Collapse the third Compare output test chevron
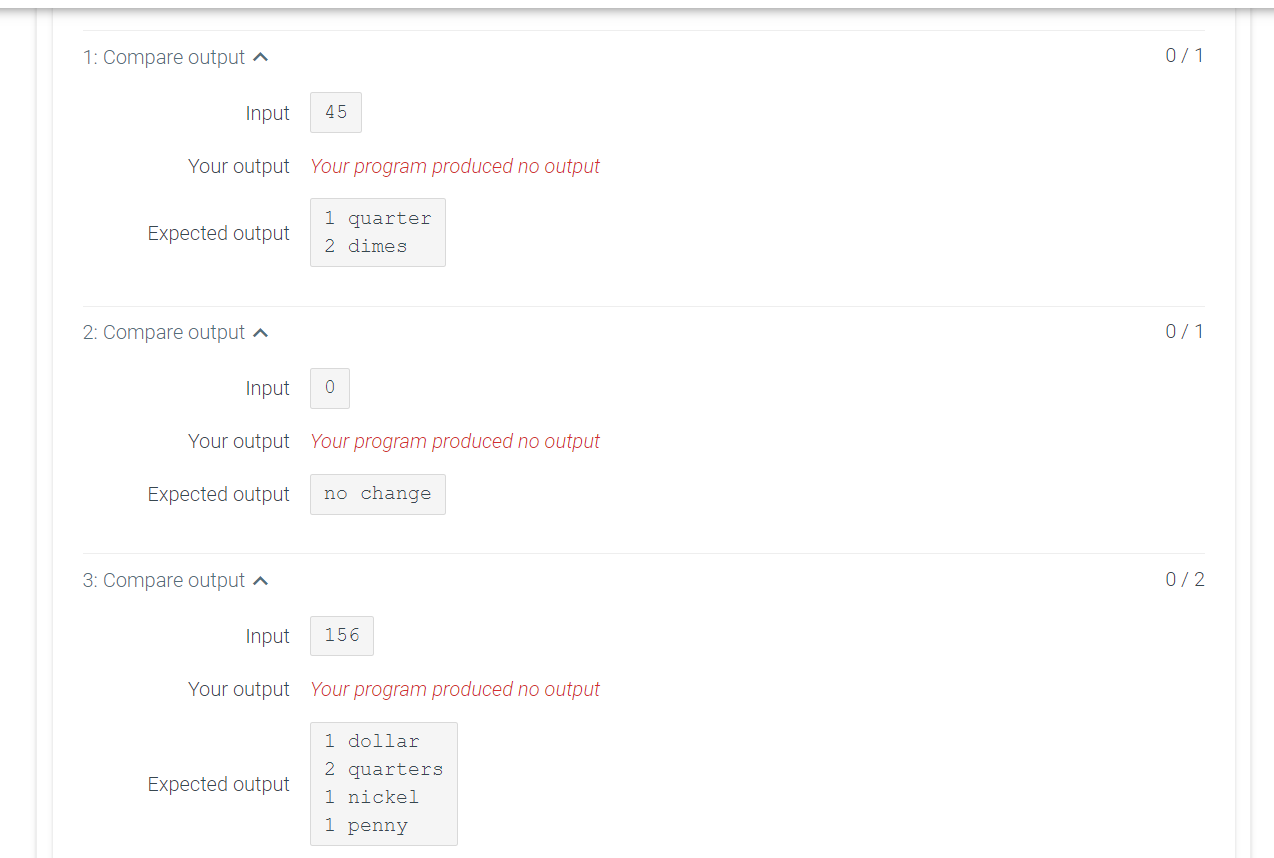This screenshot has height=858, width=1274. click(x=260, y=580)
